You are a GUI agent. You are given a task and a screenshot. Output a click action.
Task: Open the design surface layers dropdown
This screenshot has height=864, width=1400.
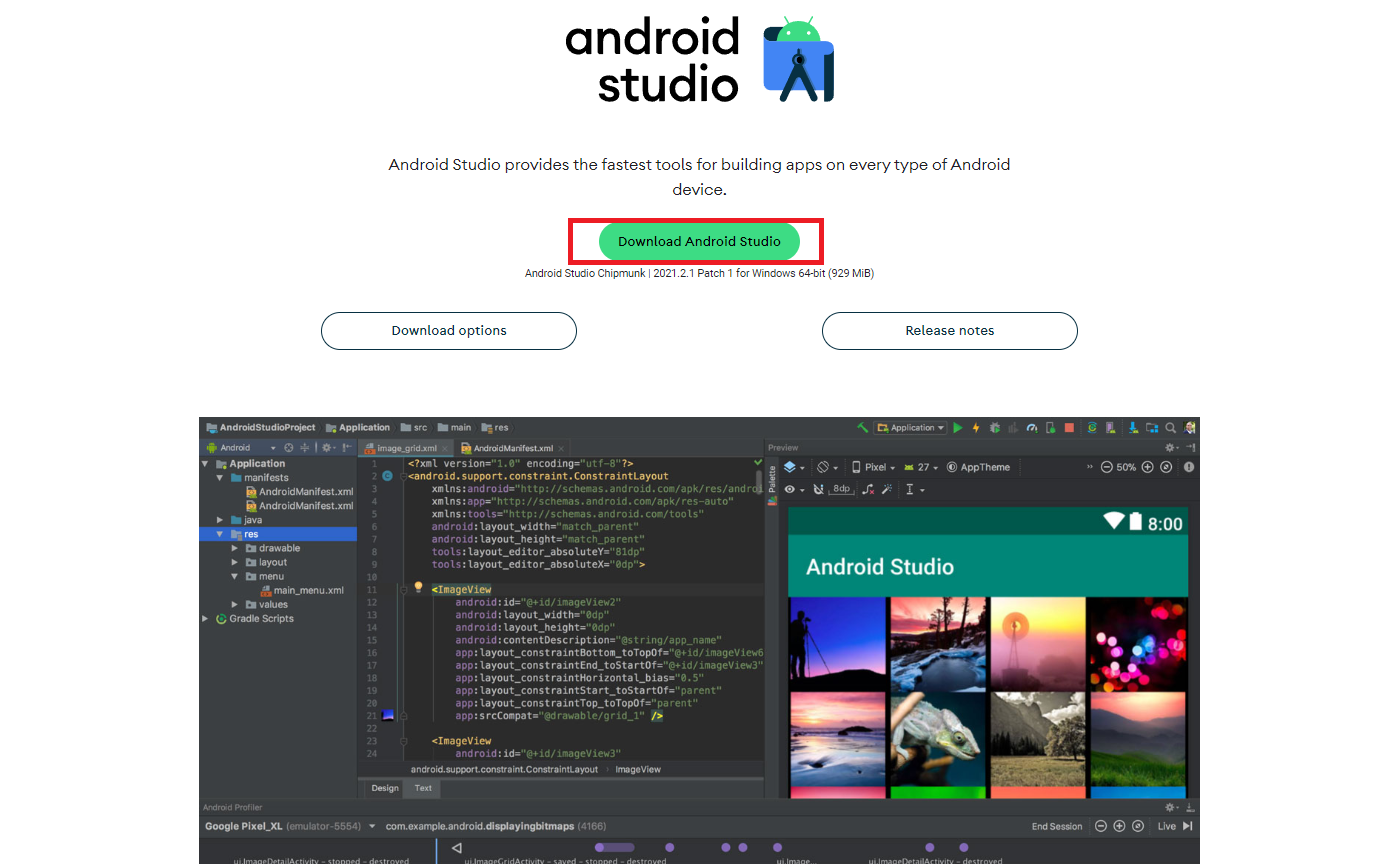794,467
